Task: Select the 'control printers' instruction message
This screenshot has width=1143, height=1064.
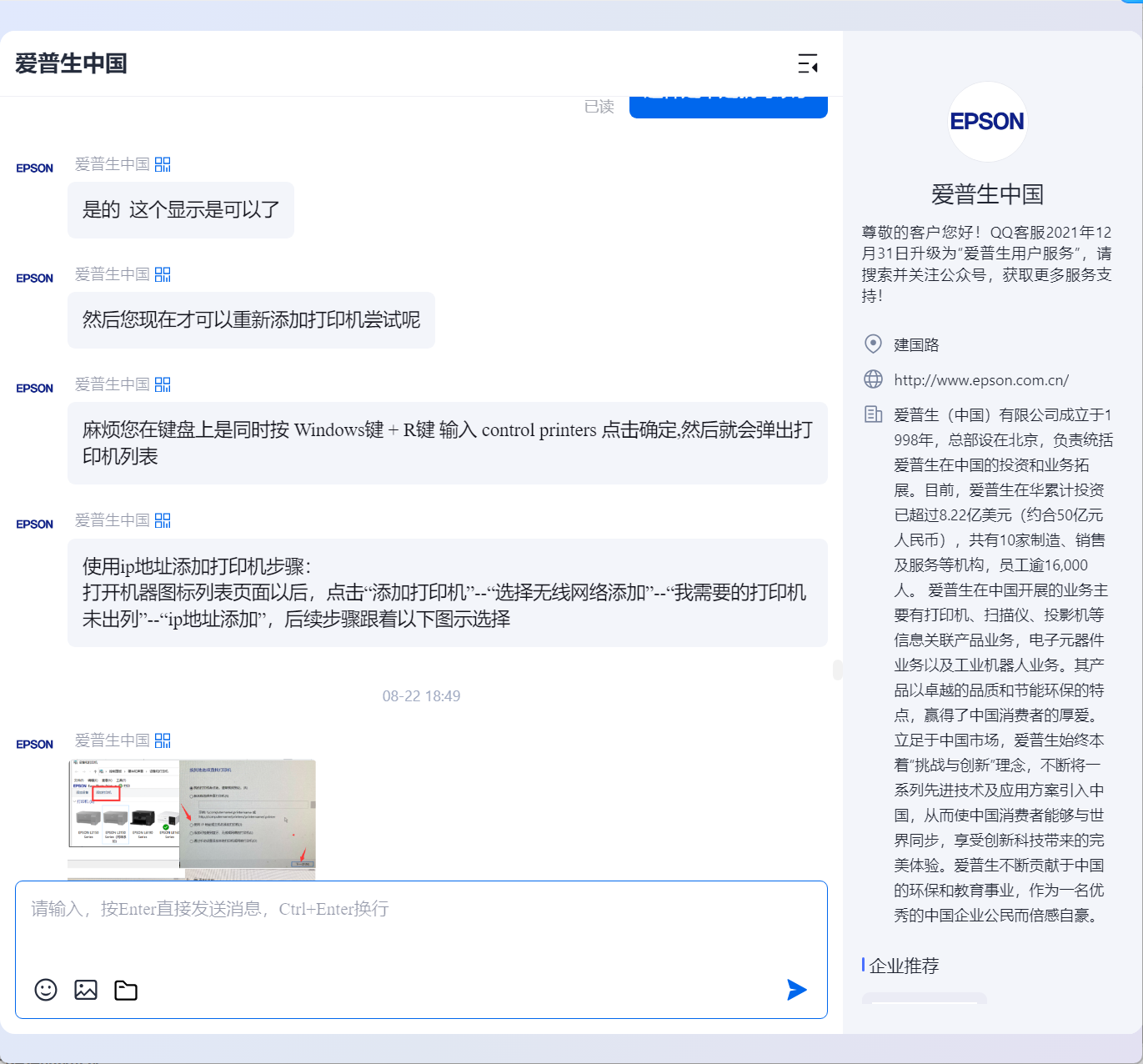Action: pyautogui.click(x=448, y=443)
